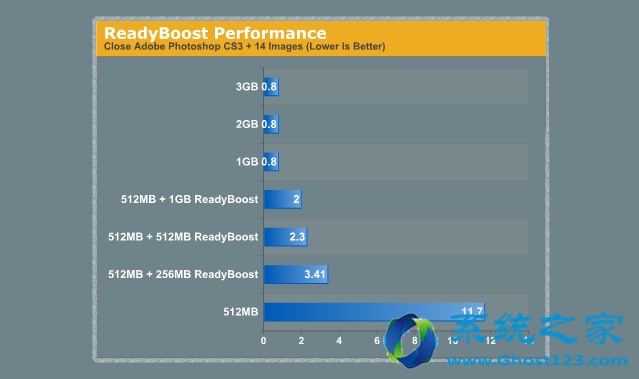Click the 0 tick on the x-axis
The height and width of the screenshot is (379, 639).
[263, 341]
